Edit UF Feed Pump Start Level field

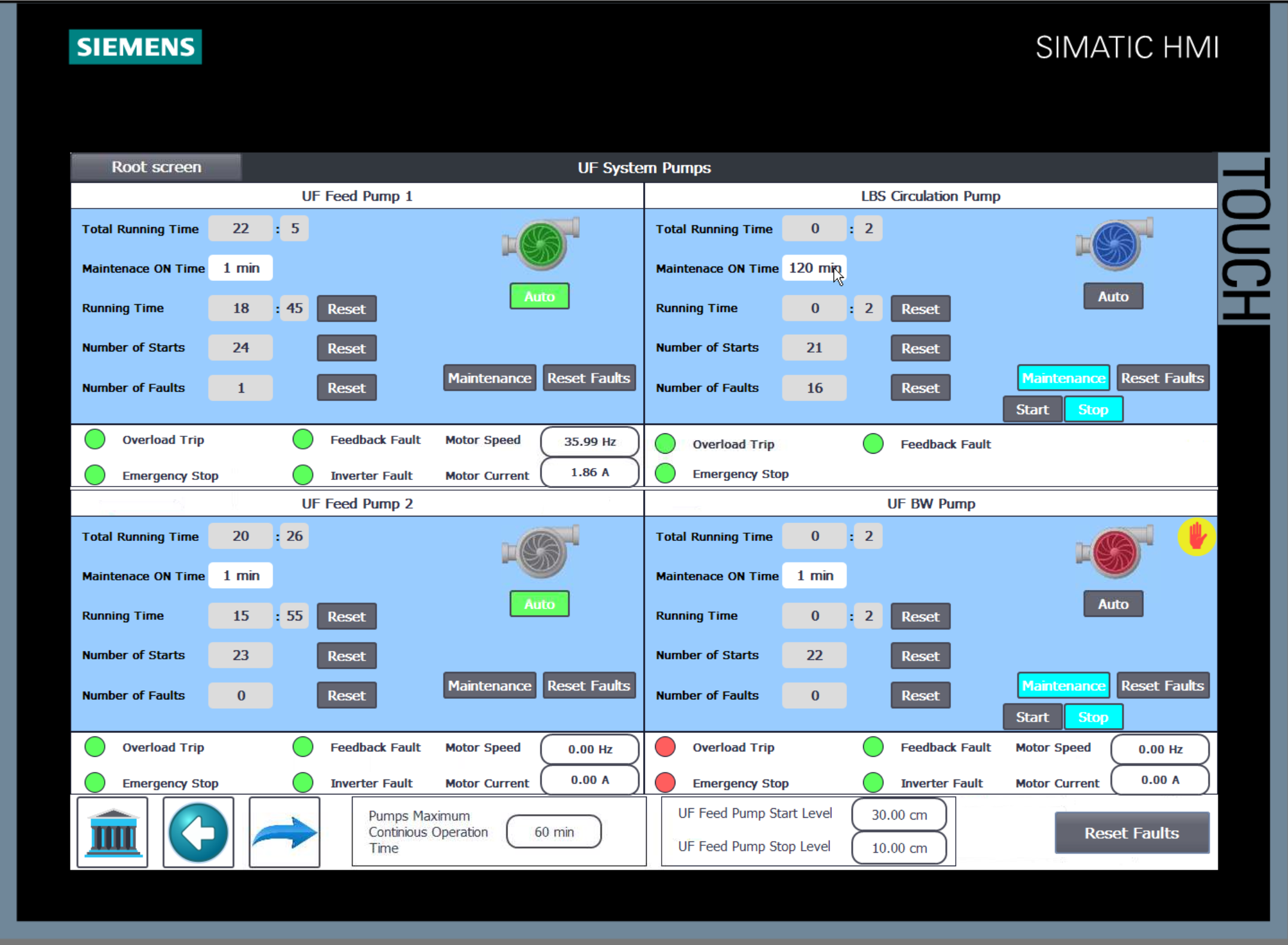click(x=899, y=815)
